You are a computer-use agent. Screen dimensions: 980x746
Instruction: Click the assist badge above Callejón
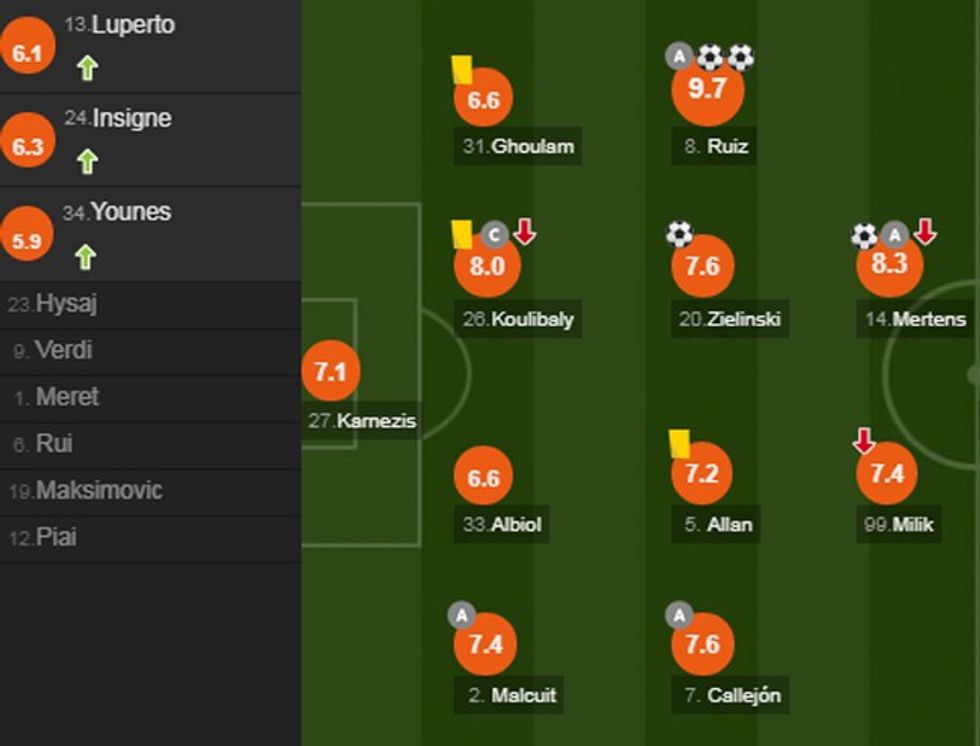(680, 616)
